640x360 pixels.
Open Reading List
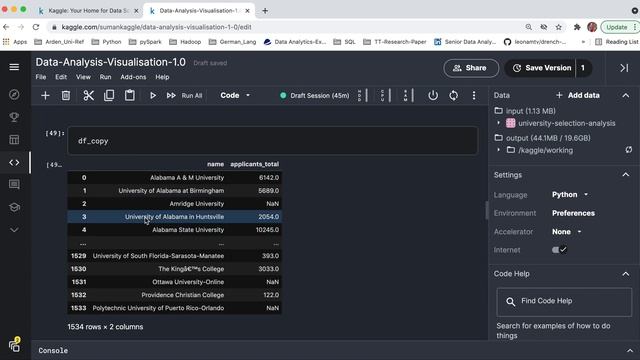617,42
